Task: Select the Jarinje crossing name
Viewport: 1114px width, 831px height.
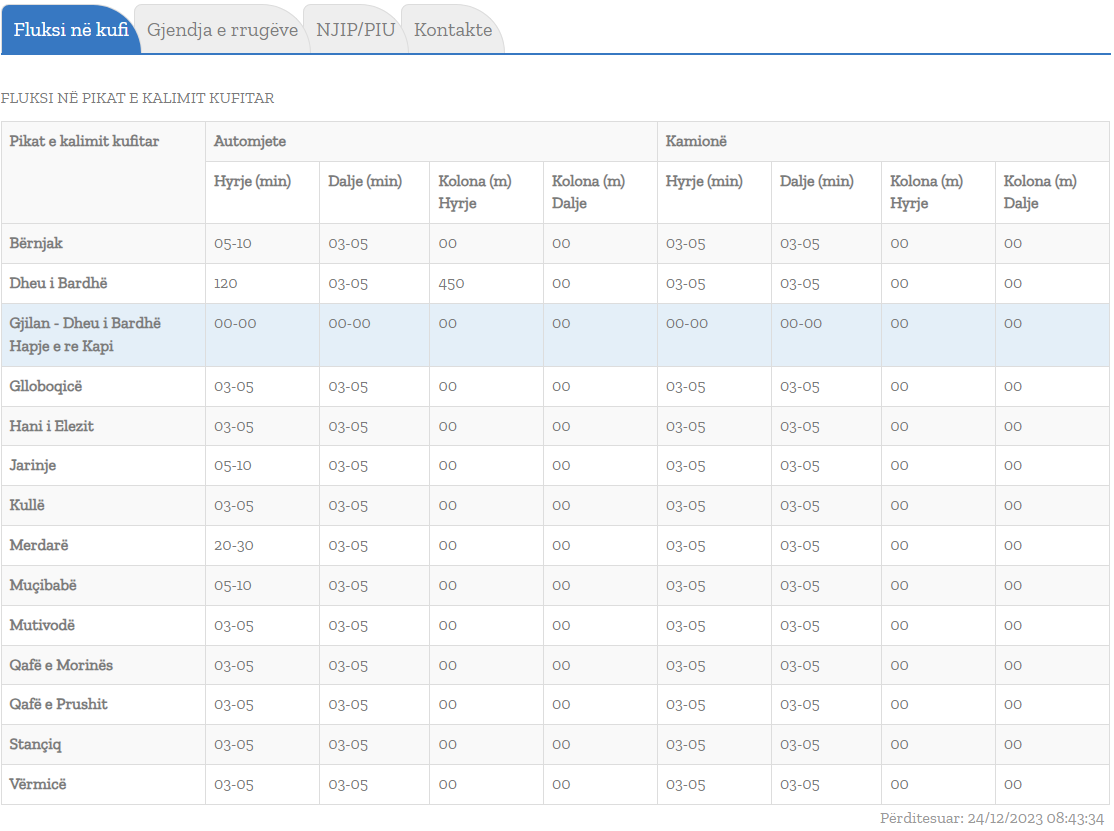Action: tap(33, 466)
